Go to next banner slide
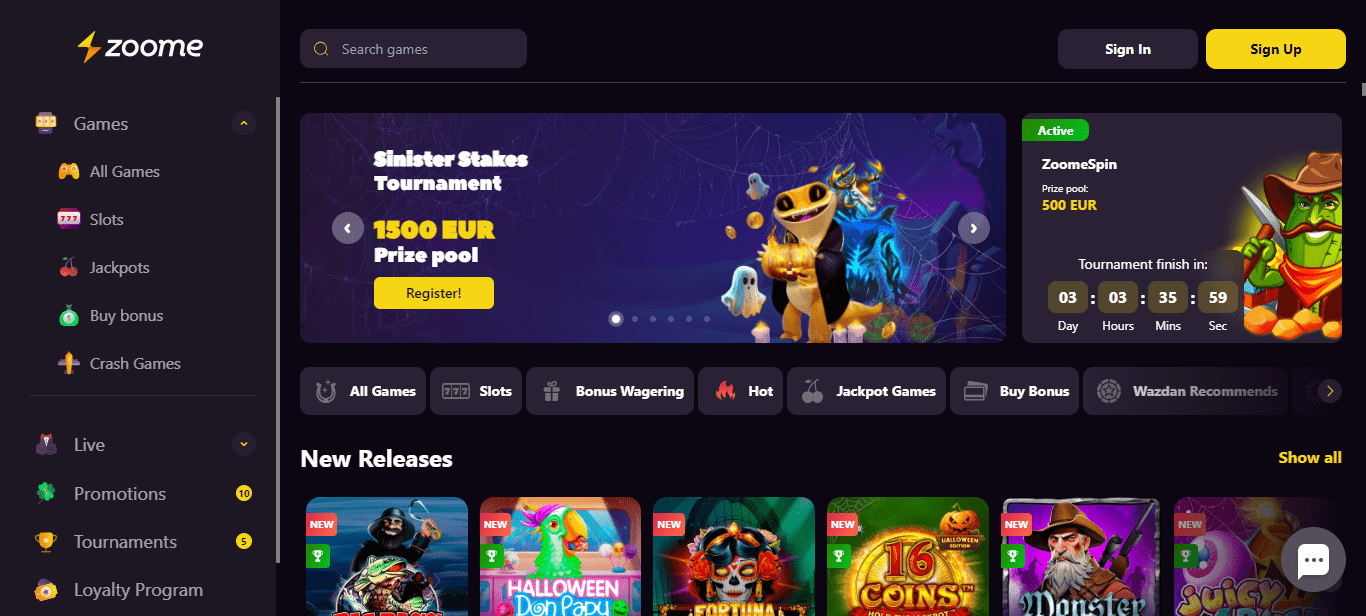Viewport: 1366px width, 616px height. 974,228
